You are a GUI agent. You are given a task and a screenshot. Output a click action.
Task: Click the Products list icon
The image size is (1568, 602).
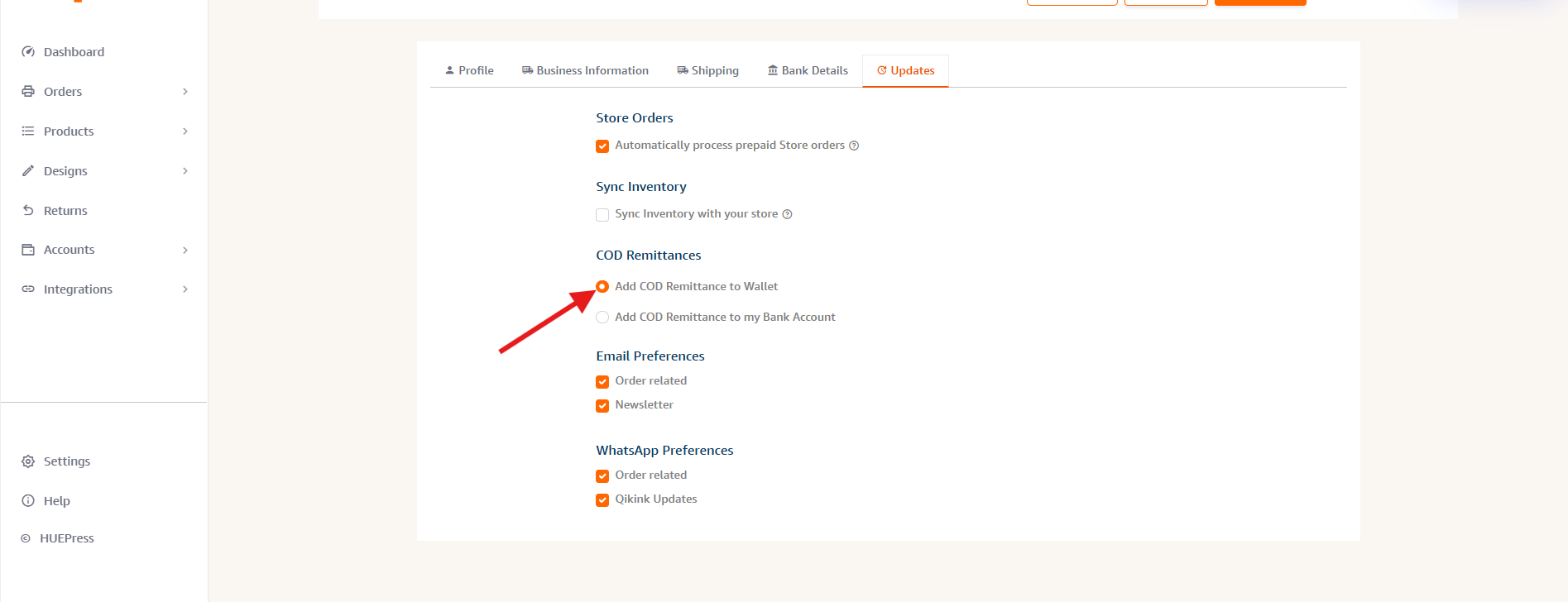pos(28,131)
